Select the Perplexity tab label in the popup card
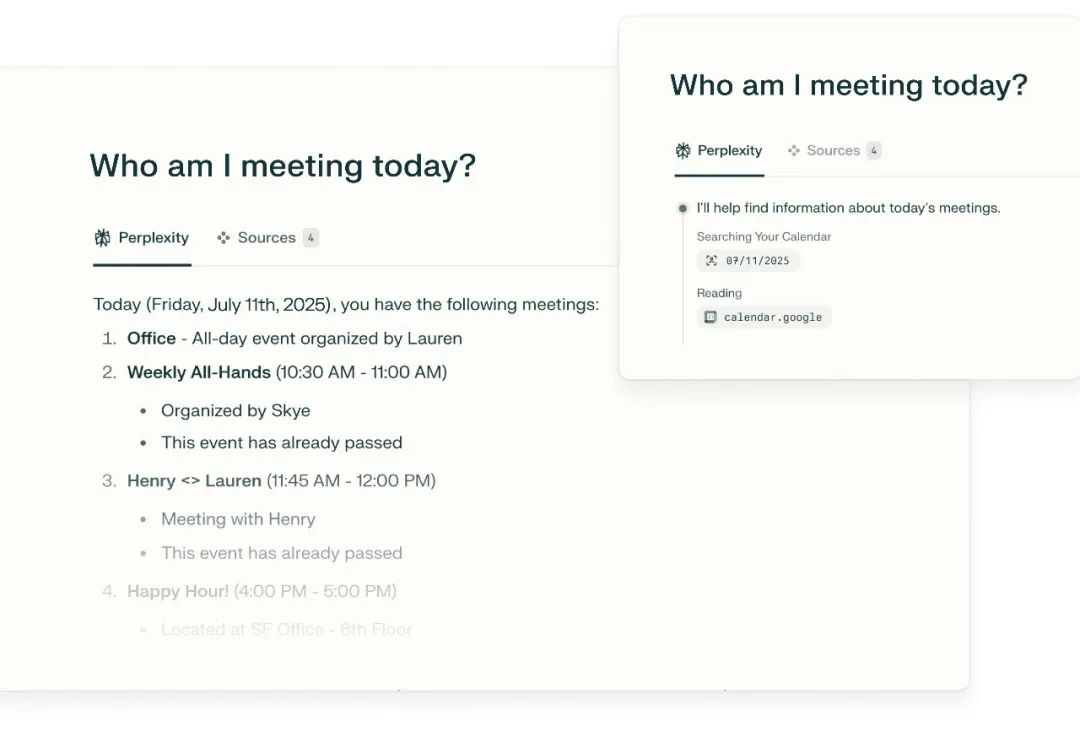This screenshot has height=732, width=1080. pos(730,151)
